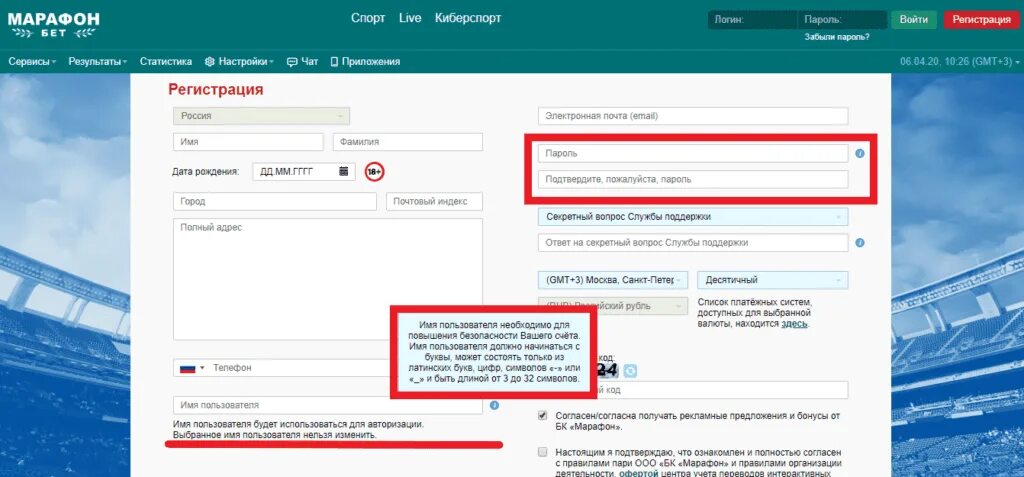Image resolution: width=1024 pixels, height=477 pixels.
Task: Refresh the captcha code image
Action: click(x=630, y=370)
